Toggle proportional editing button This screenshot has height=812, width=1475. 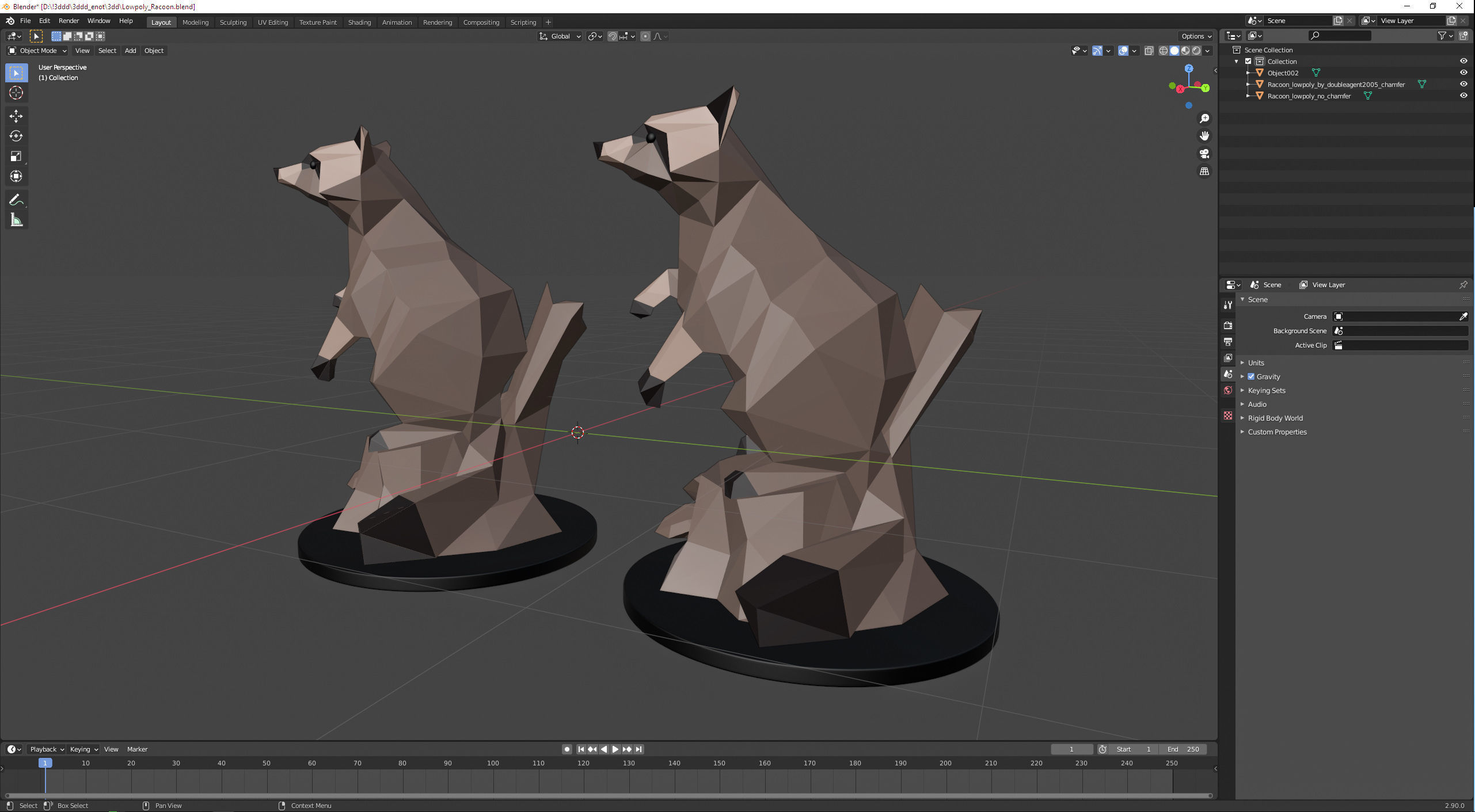[x=645, y=36]
